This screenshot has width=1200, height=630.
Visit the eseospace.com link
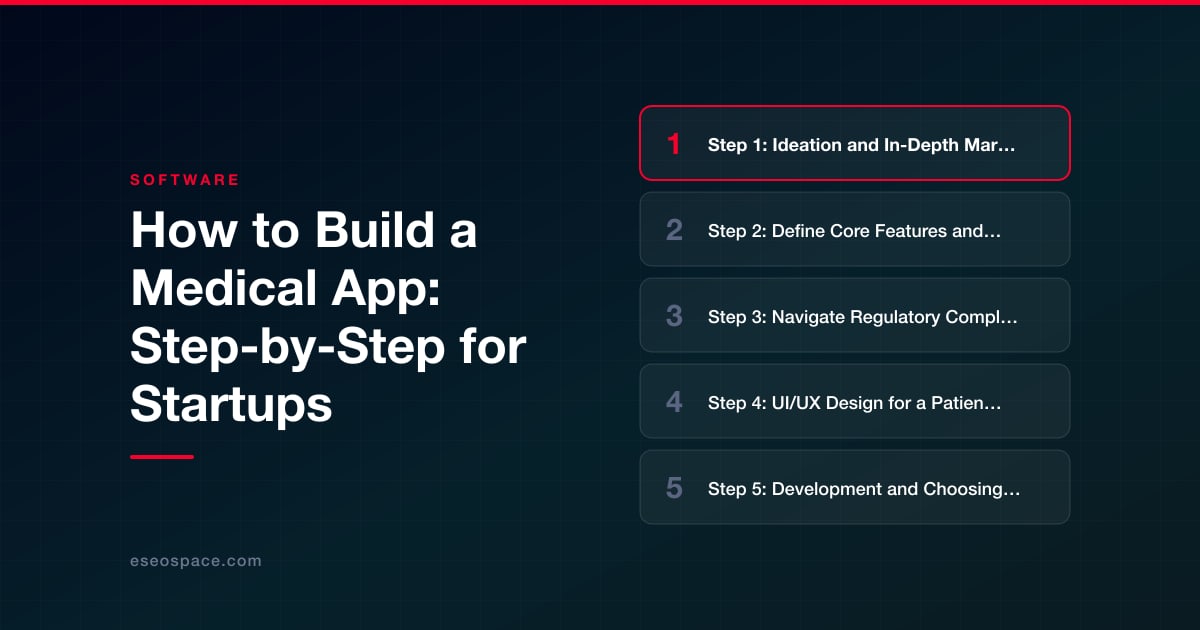[196, 561]
